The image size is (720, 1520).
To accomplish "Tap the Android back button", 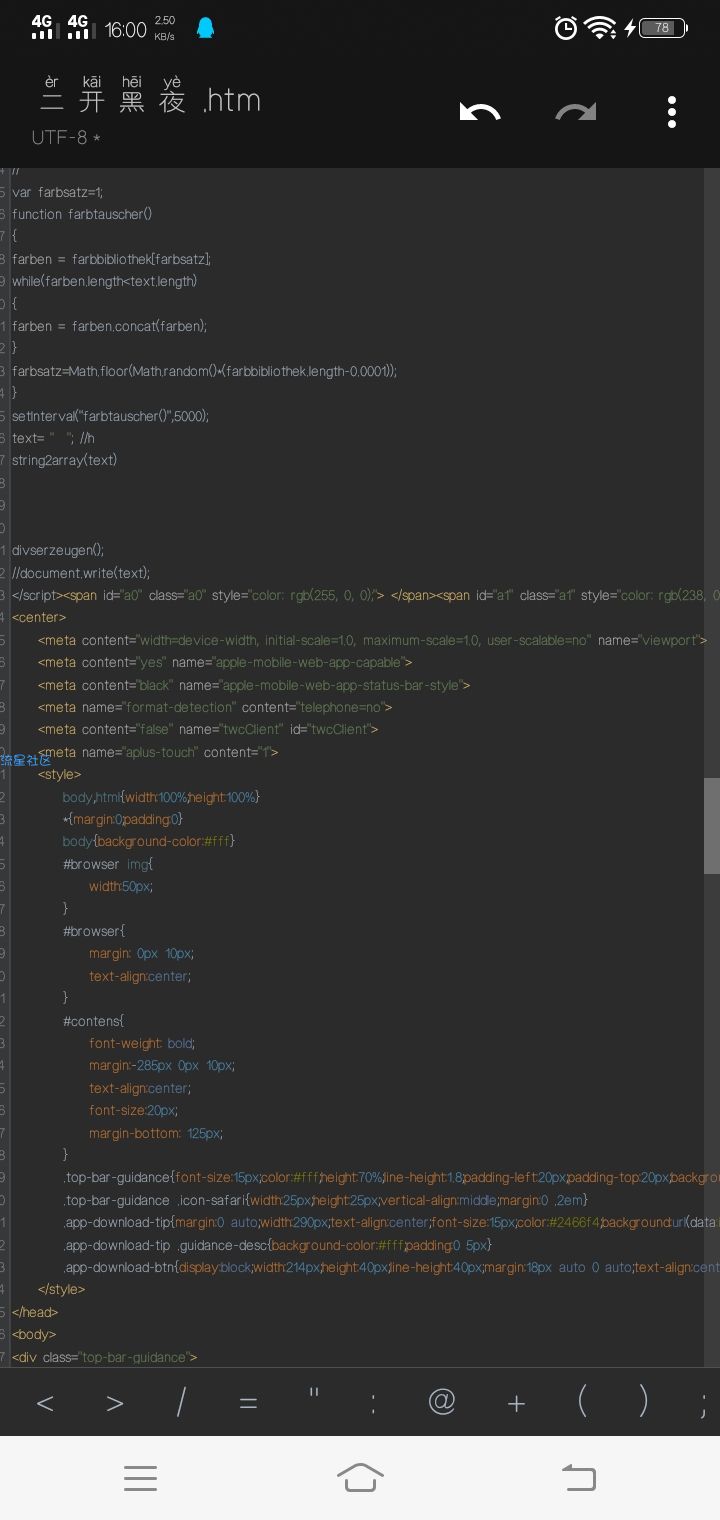I will pyautogui.click(x=579, y=1478).
